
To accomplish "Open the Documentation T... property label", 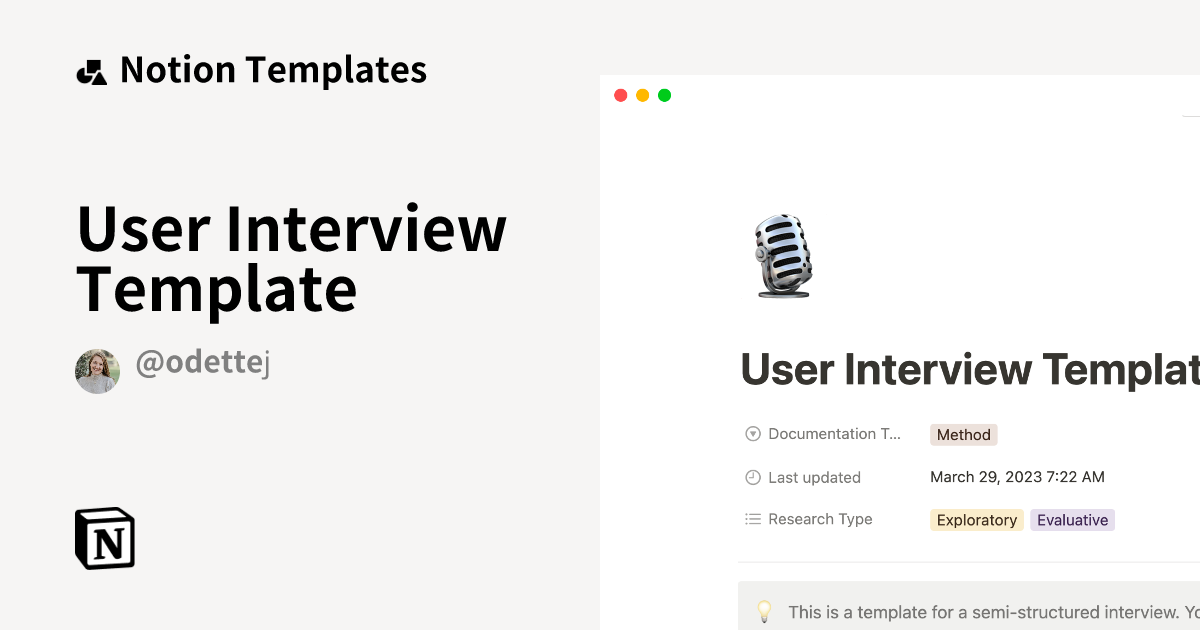I will (x=834, y=434).
